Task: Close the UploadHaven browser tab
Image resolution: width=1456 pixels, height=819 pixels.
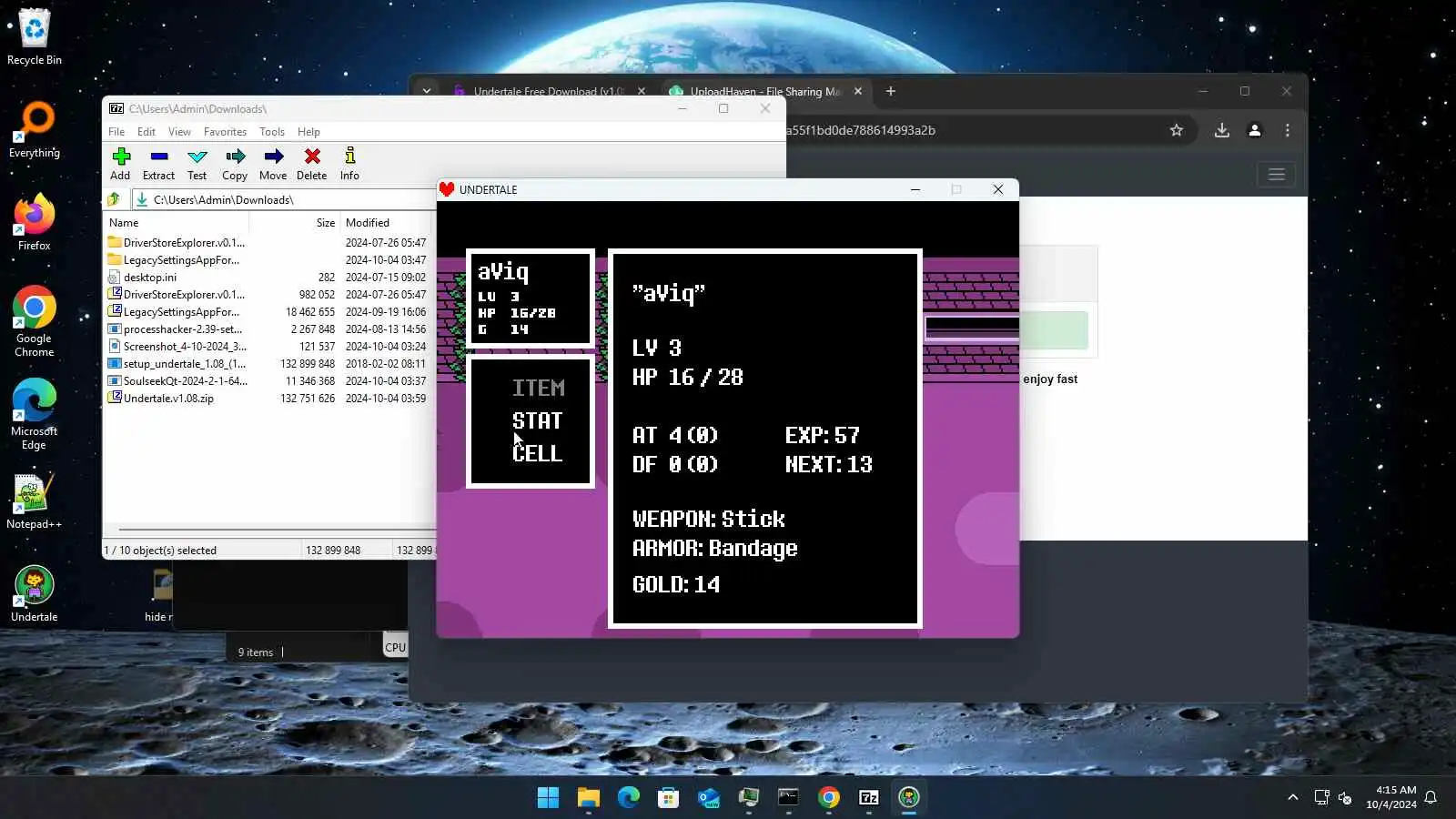Action: point(858,91)
